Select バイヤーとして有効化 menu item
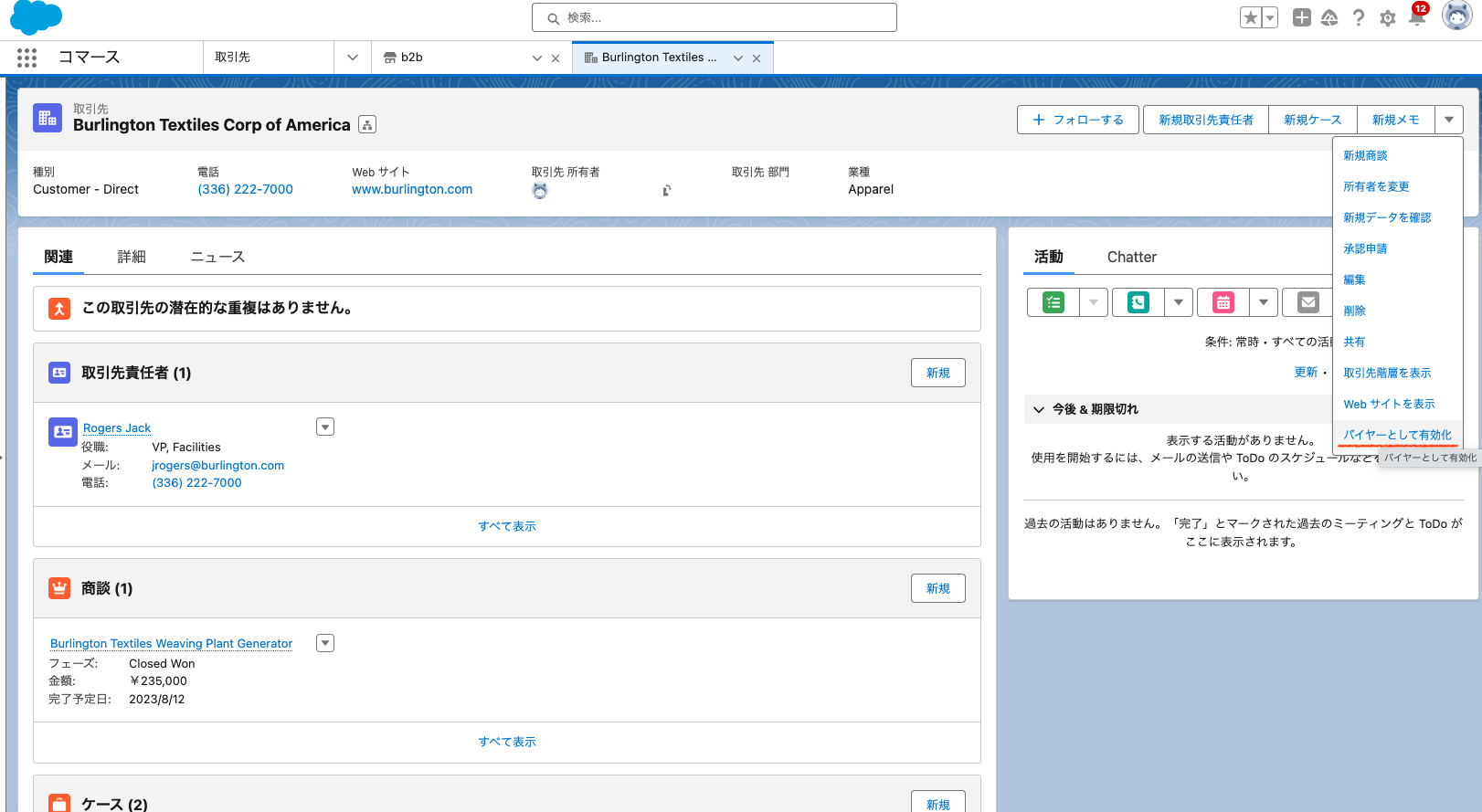 [x=1397, y=435]
